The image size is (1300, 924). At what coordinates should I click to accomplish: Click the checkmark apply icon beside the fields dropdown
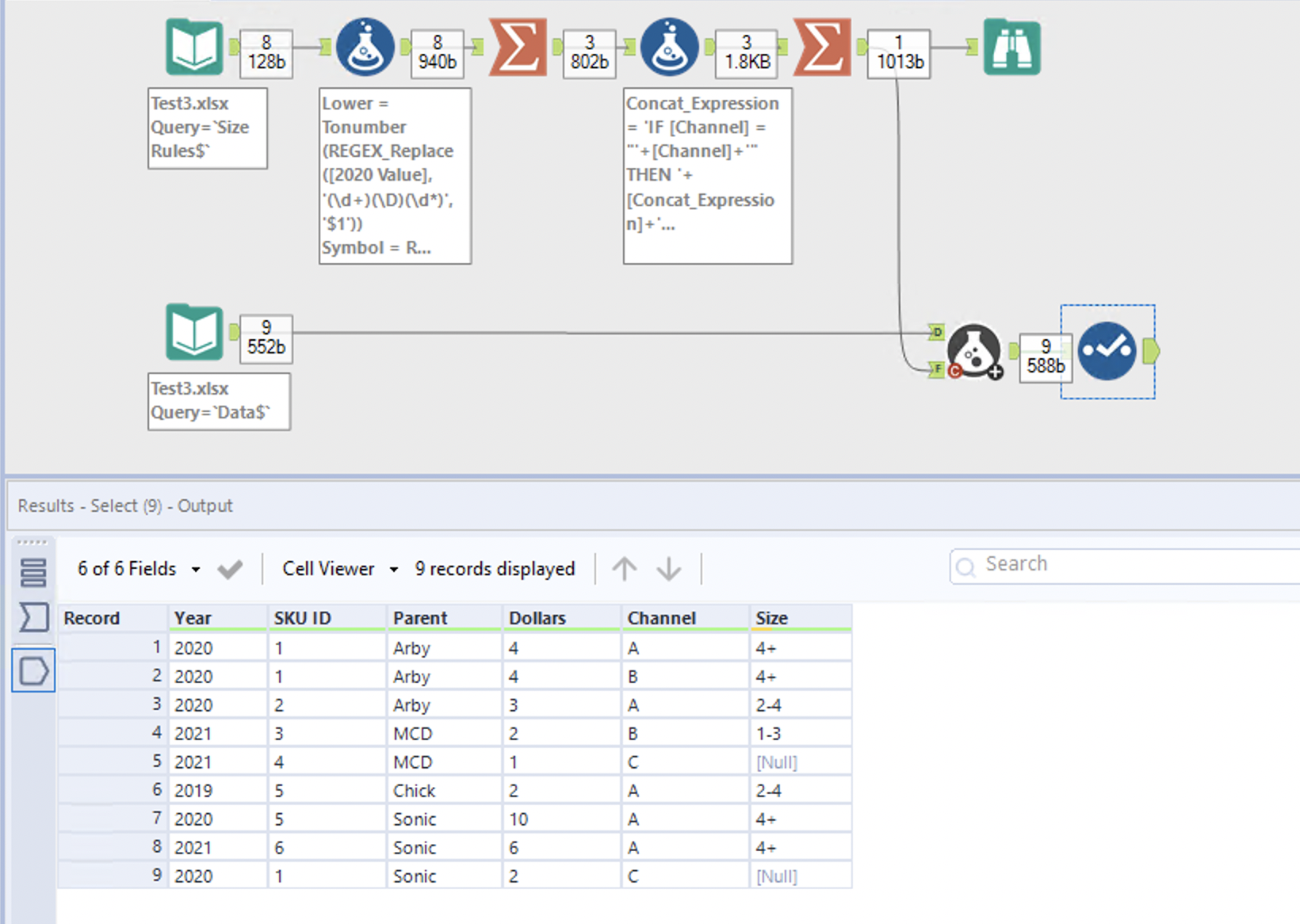pos(230,568)
